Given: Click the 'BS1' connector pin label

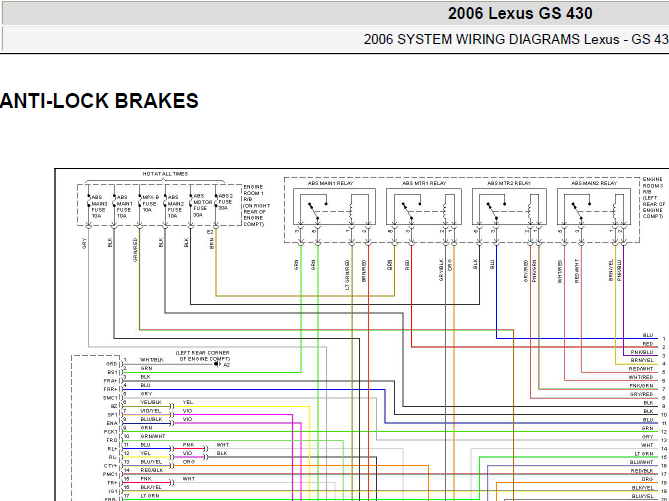Looking at the screenshot, I should [x=112, y=373].
